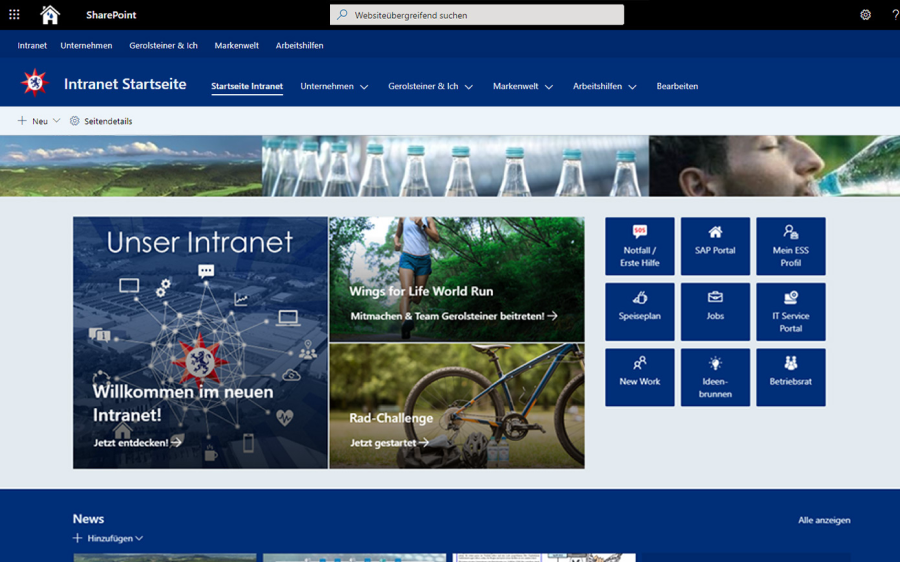Open the SAP Portal tile

715,246
